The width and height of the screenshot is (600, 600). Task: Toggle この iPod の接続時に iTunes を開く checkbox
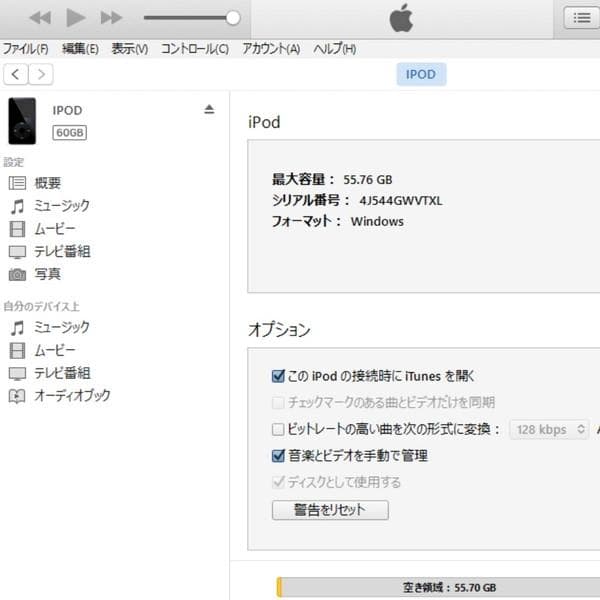pyautogui.click(x=278, y=376)
